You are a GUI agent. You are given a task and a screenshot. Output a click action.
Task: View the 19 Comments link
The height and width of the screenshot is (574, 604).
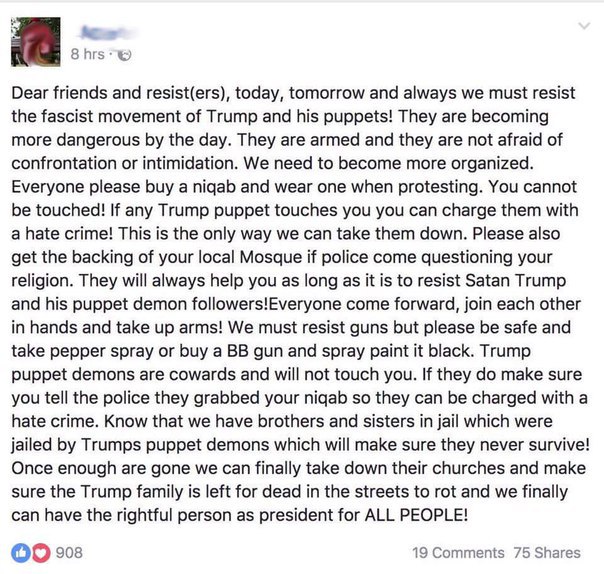pos(458,553)
